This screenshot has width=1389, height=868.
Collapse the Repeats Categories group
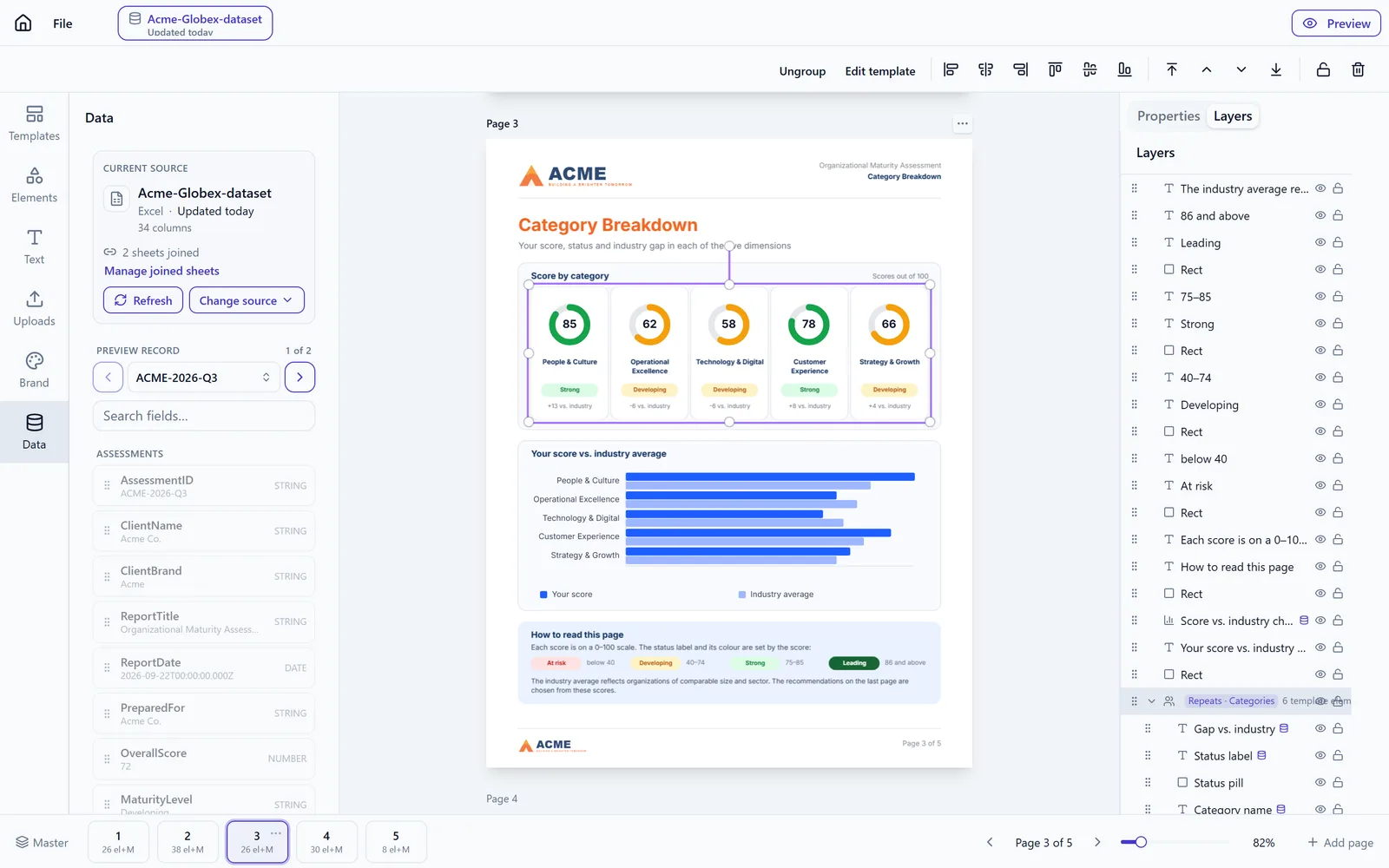1151,701
